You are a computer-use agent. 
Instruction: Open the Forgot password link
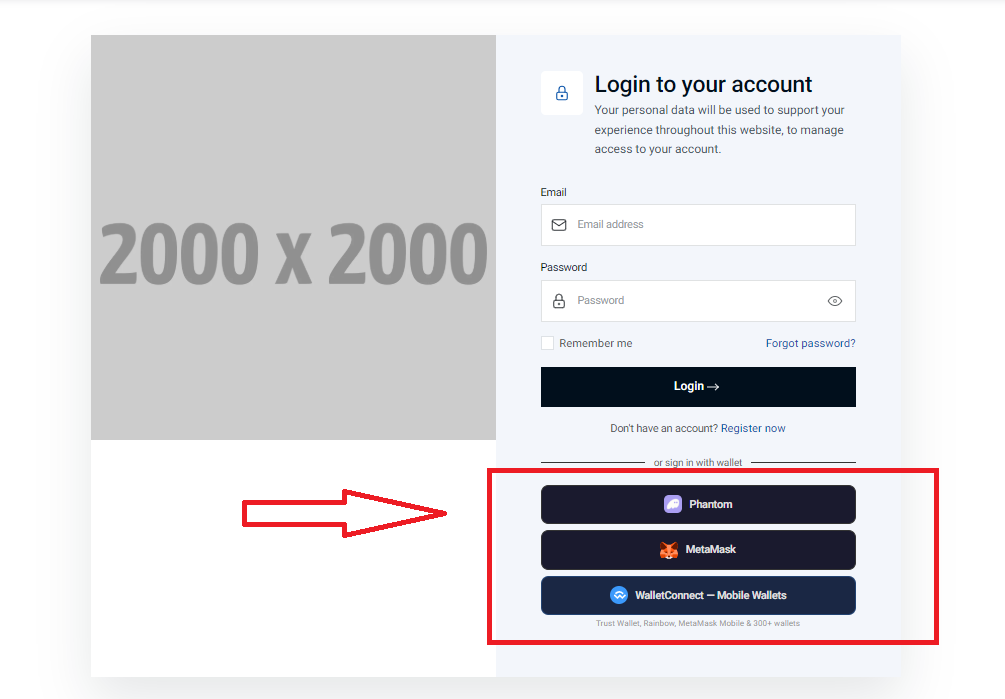(810, 343)
